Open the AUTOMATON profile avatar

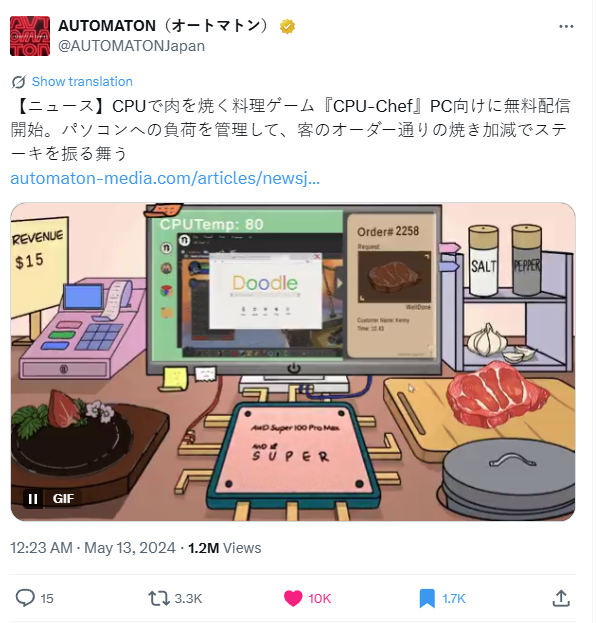pos(30,36)
